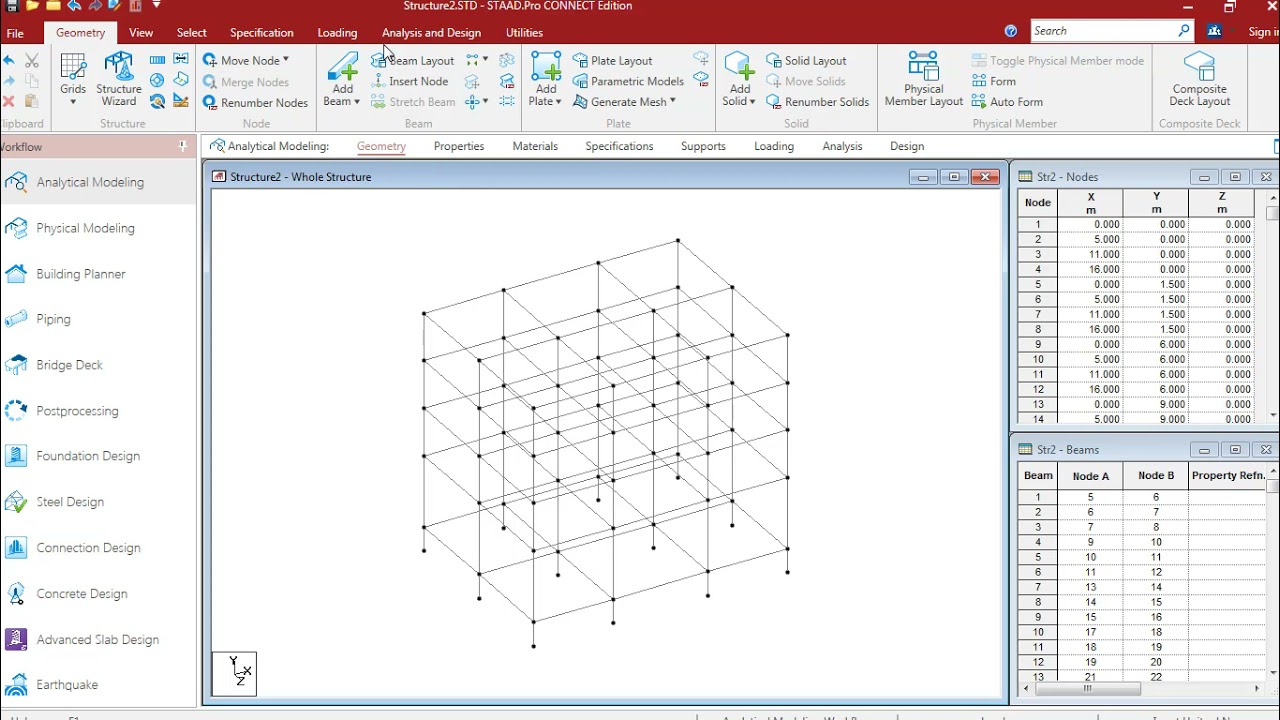Viewport: 1280px width, 720px height.
Task: Open the Materials page tab
Action: (535, 146)
